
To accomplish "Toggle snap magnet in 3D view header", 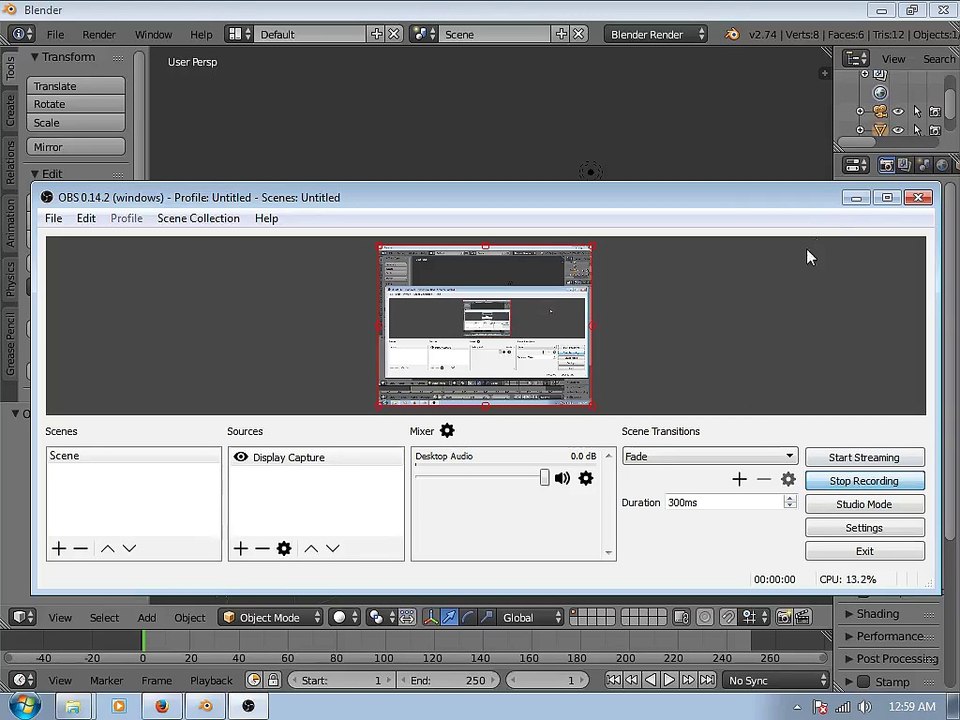I will click(727, 617).
